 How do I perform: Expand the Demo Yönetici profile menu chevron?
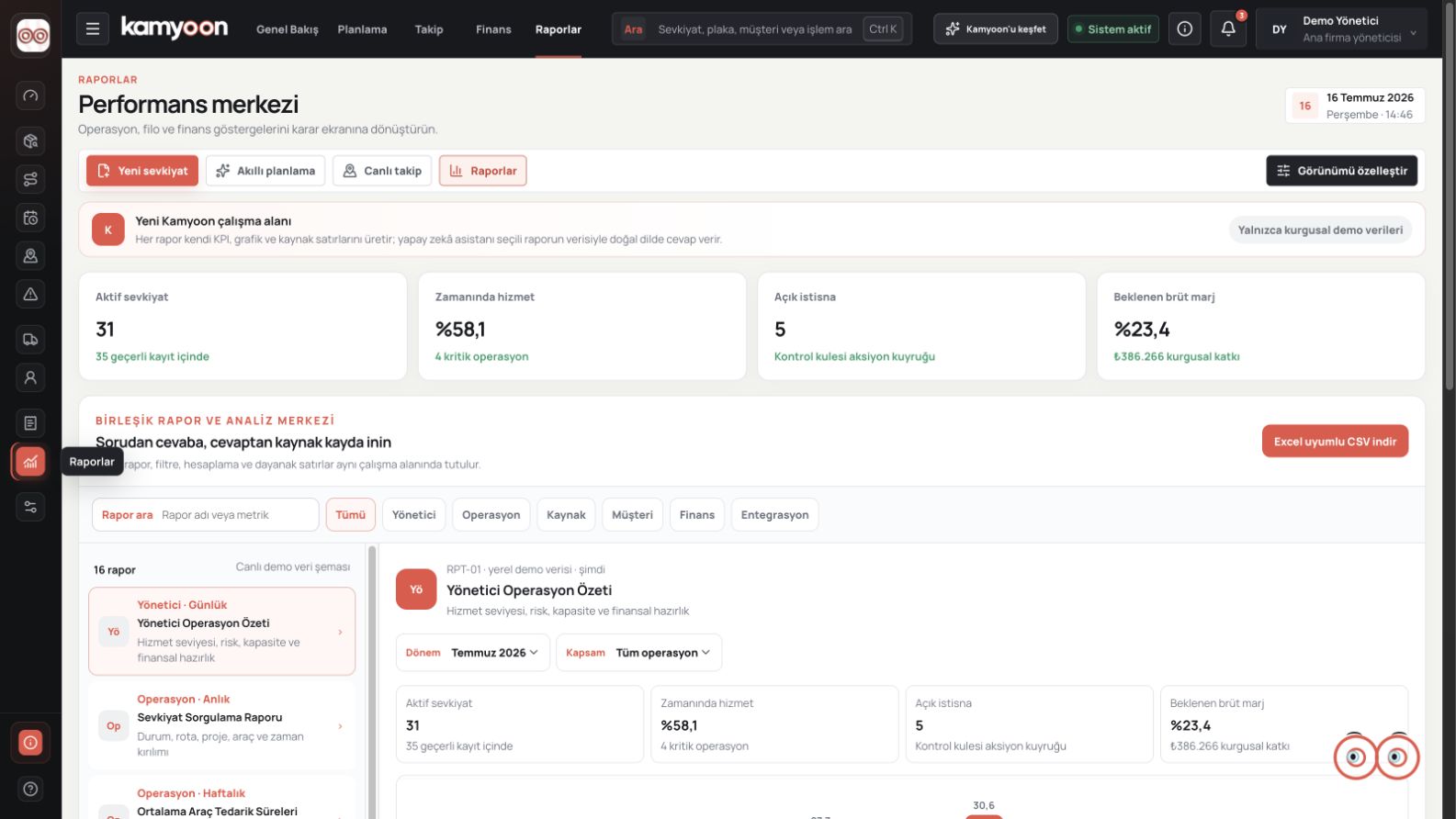(x=1413, y=32)
